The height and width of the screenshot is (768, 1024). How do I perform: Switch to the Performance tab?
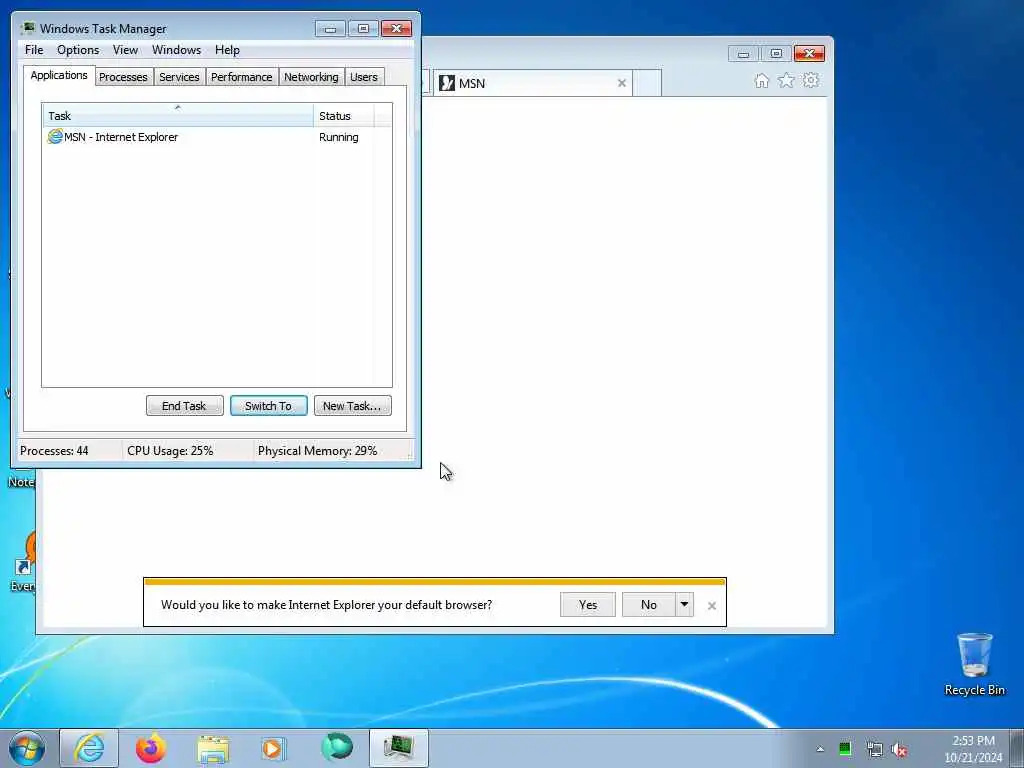[242, 77]
